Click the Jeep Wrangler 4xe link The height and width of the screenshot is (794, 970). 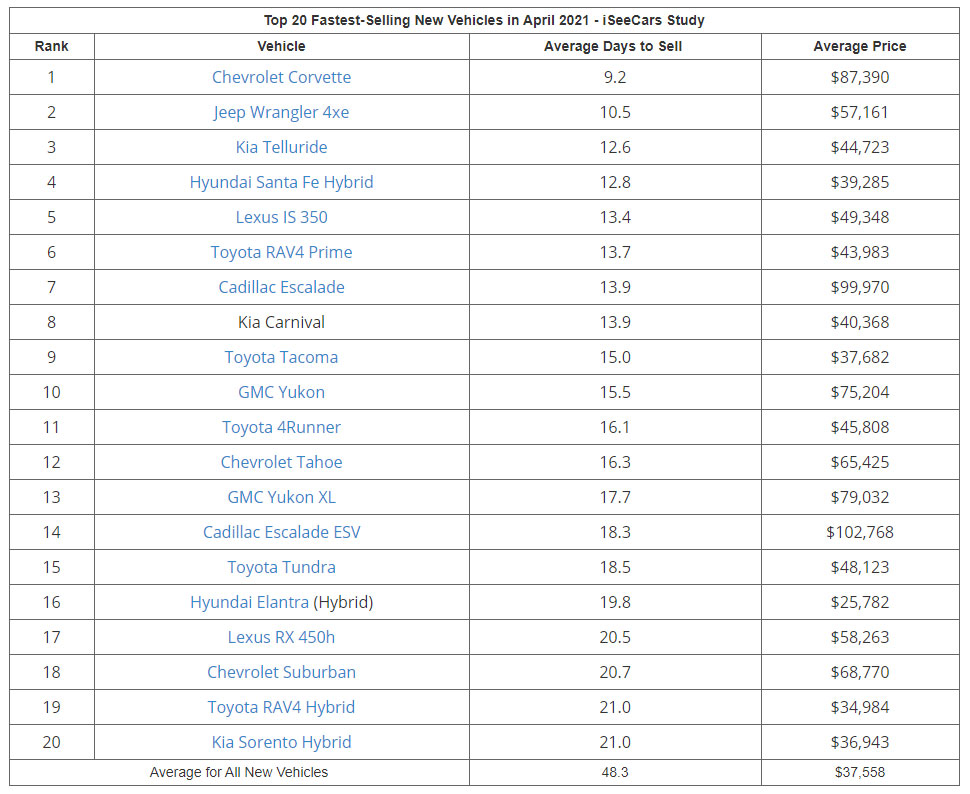click(x=281, y=112)
